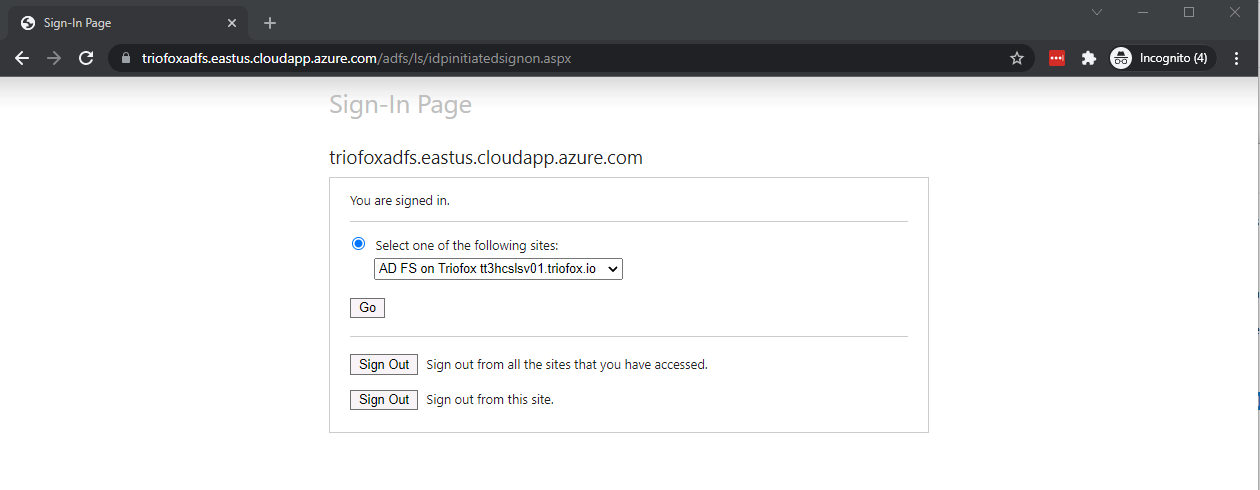Close the browser window
Viewport: 1260px width, 490px height.
pos(1235,12)
